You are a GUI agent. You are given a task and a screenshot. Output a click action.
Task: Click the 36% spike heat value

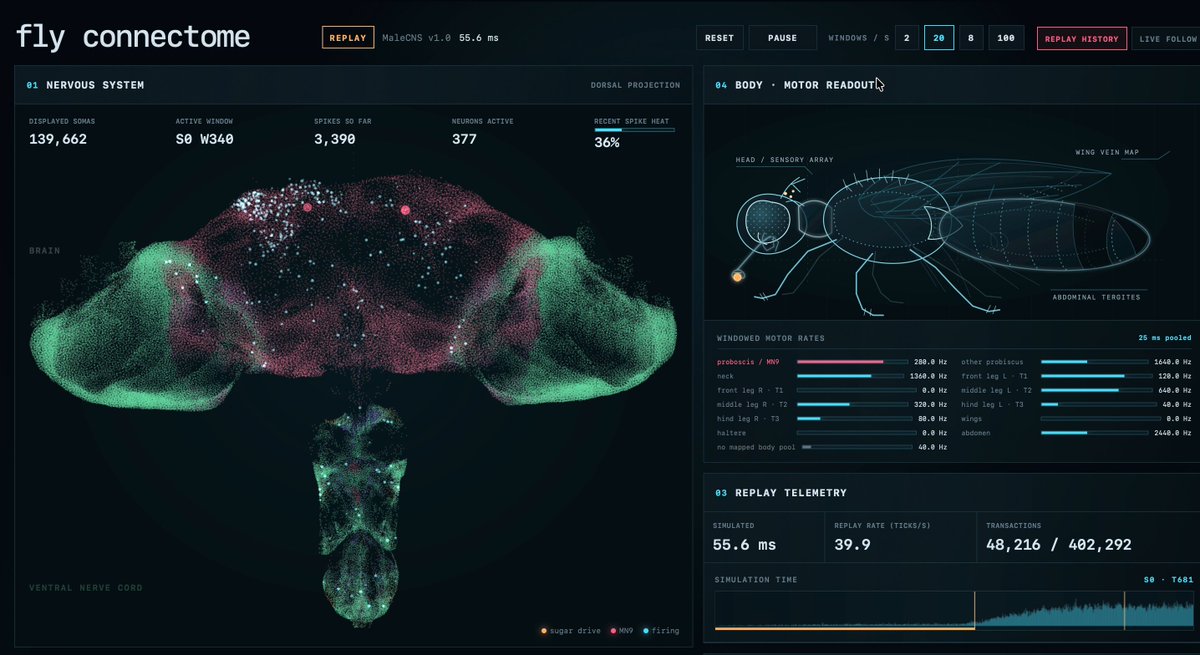pos(607,143)
